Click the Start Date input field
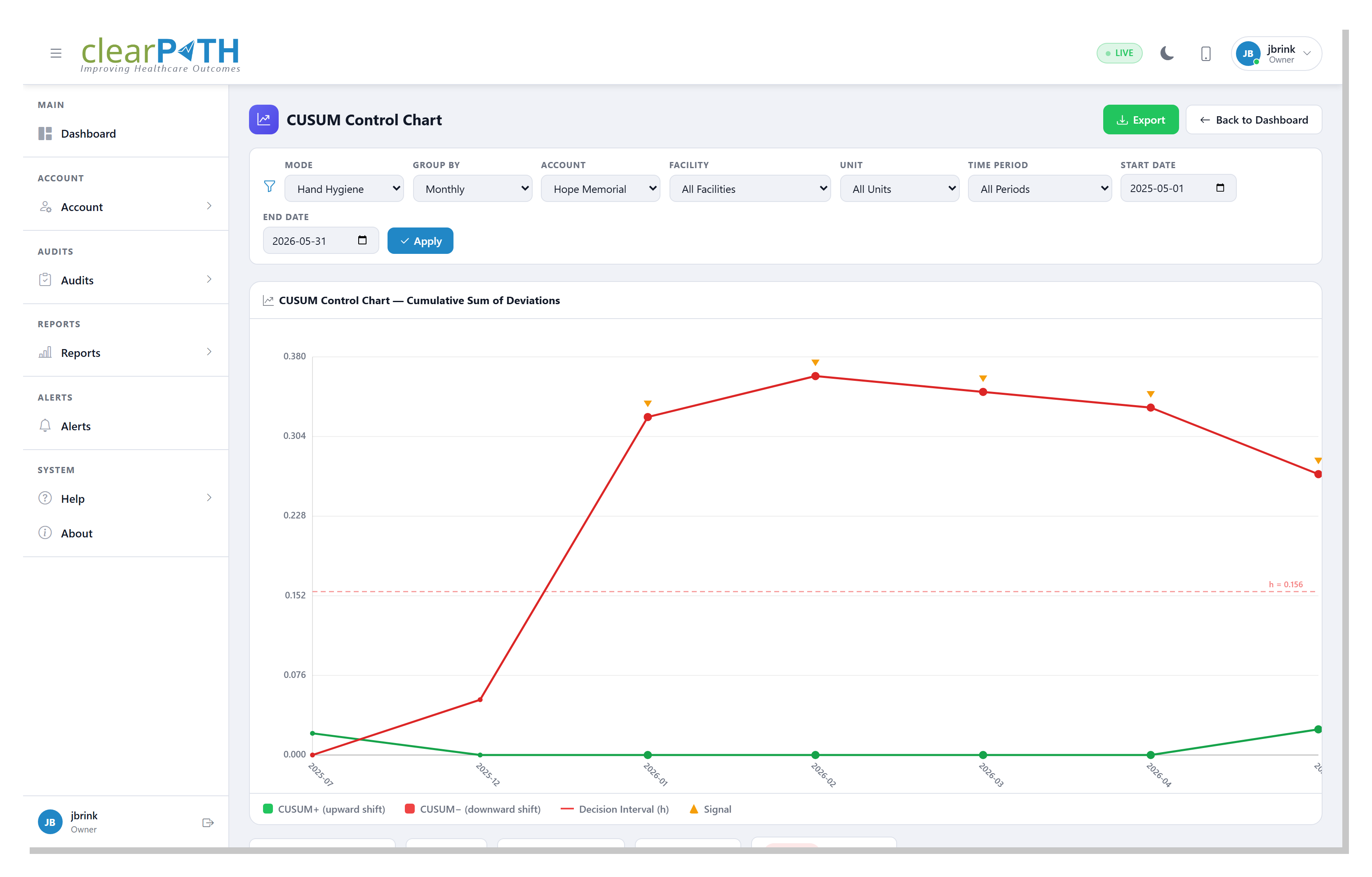Screen dimensions: 1372x877 click(1178, 188)
